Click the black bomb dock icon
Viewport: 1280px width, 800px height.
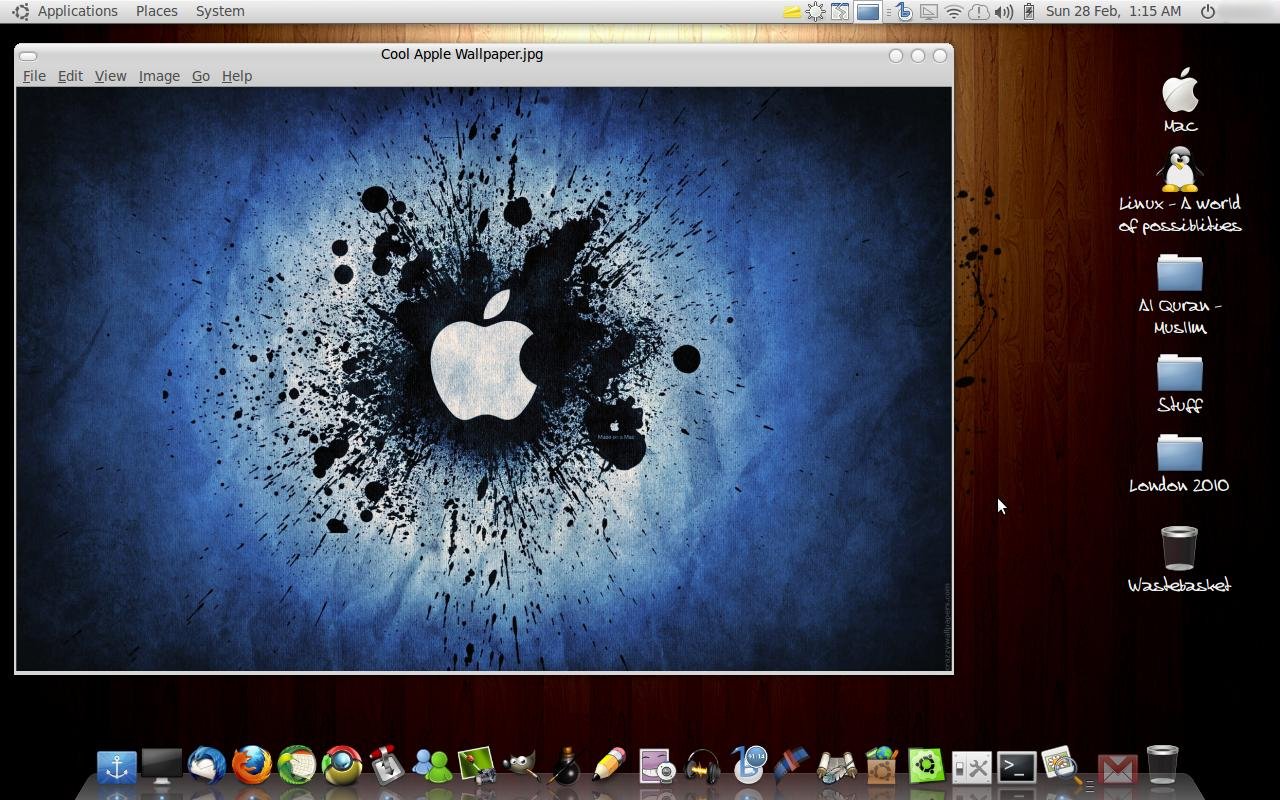[x=566, y=766]
